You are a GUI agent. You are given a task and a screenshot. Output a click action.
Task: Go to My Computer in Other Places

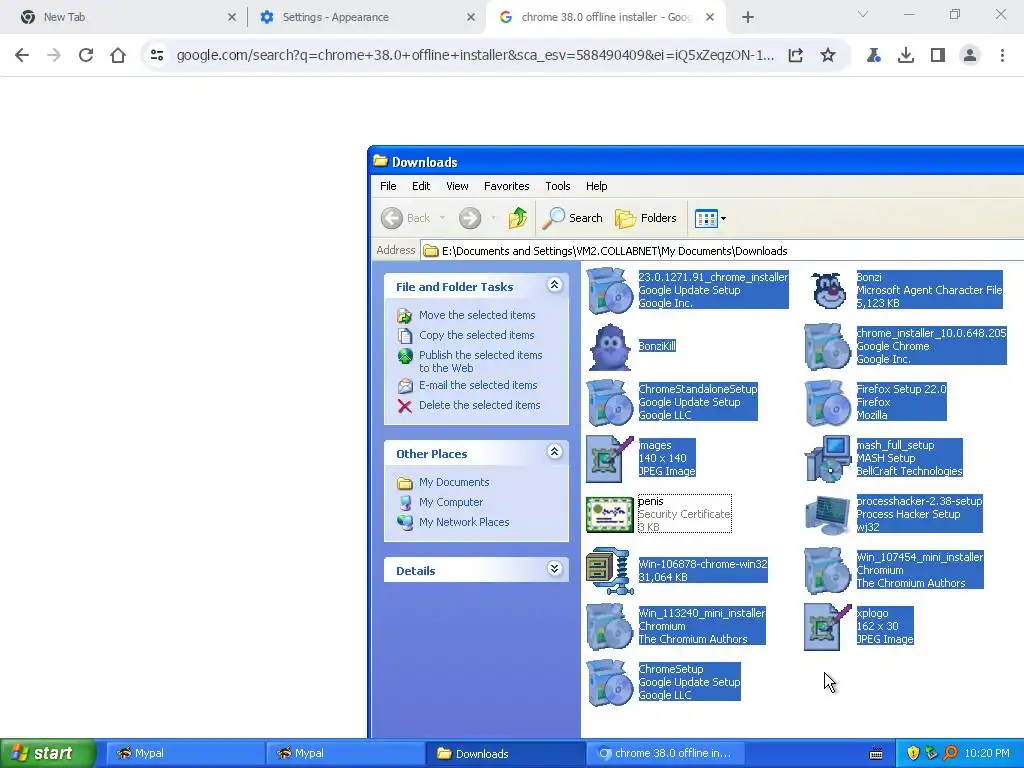coord(451,502)
